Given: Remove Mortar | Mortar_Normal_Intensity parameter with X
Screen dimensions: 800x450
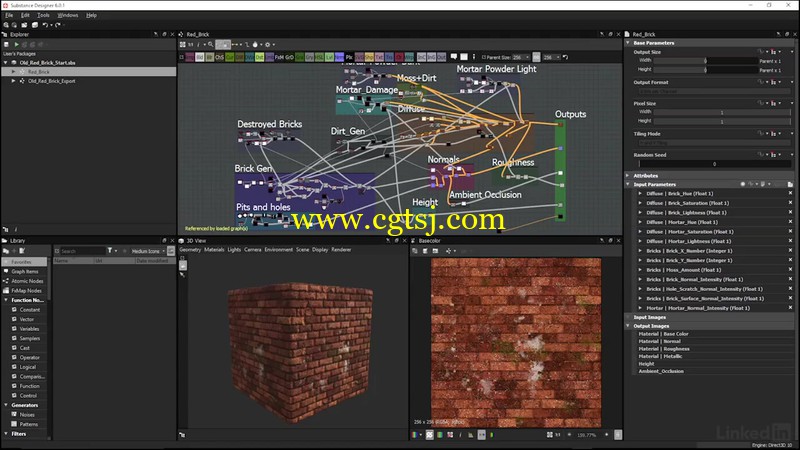Looking at the screenshot, I should tap(790, 308).
